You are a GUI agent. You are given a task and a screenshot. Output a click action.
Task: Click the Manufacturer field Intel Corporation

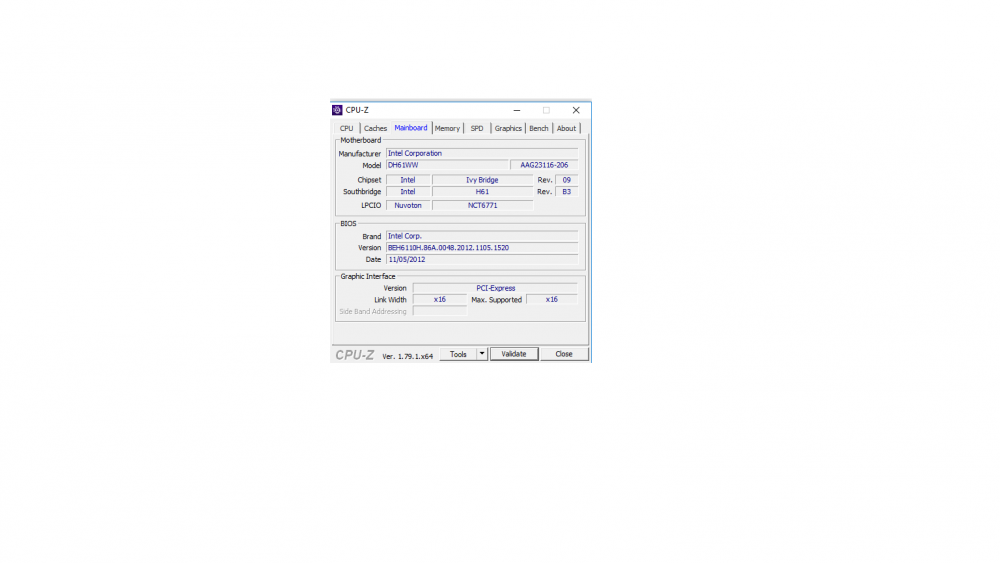(x=482, y=154)
